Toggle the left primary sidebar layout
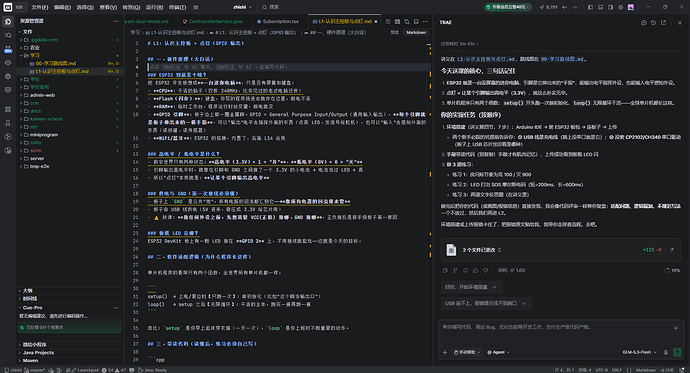Viewport: 690px width, 373px height. click(x=590, y=7)
